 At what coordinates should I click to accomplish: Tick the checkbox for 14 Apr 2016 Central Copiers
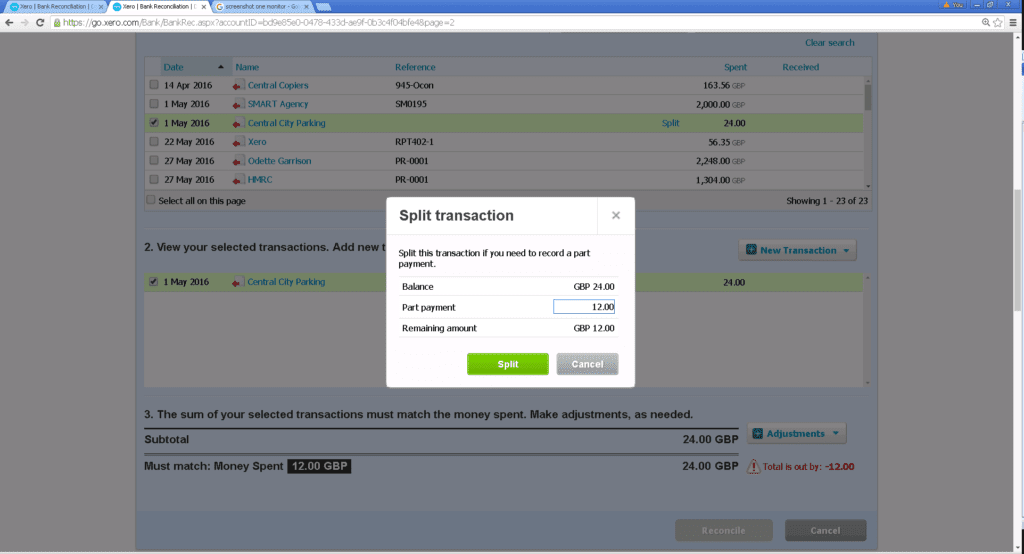pyautogui.click(x=154, y=85)
